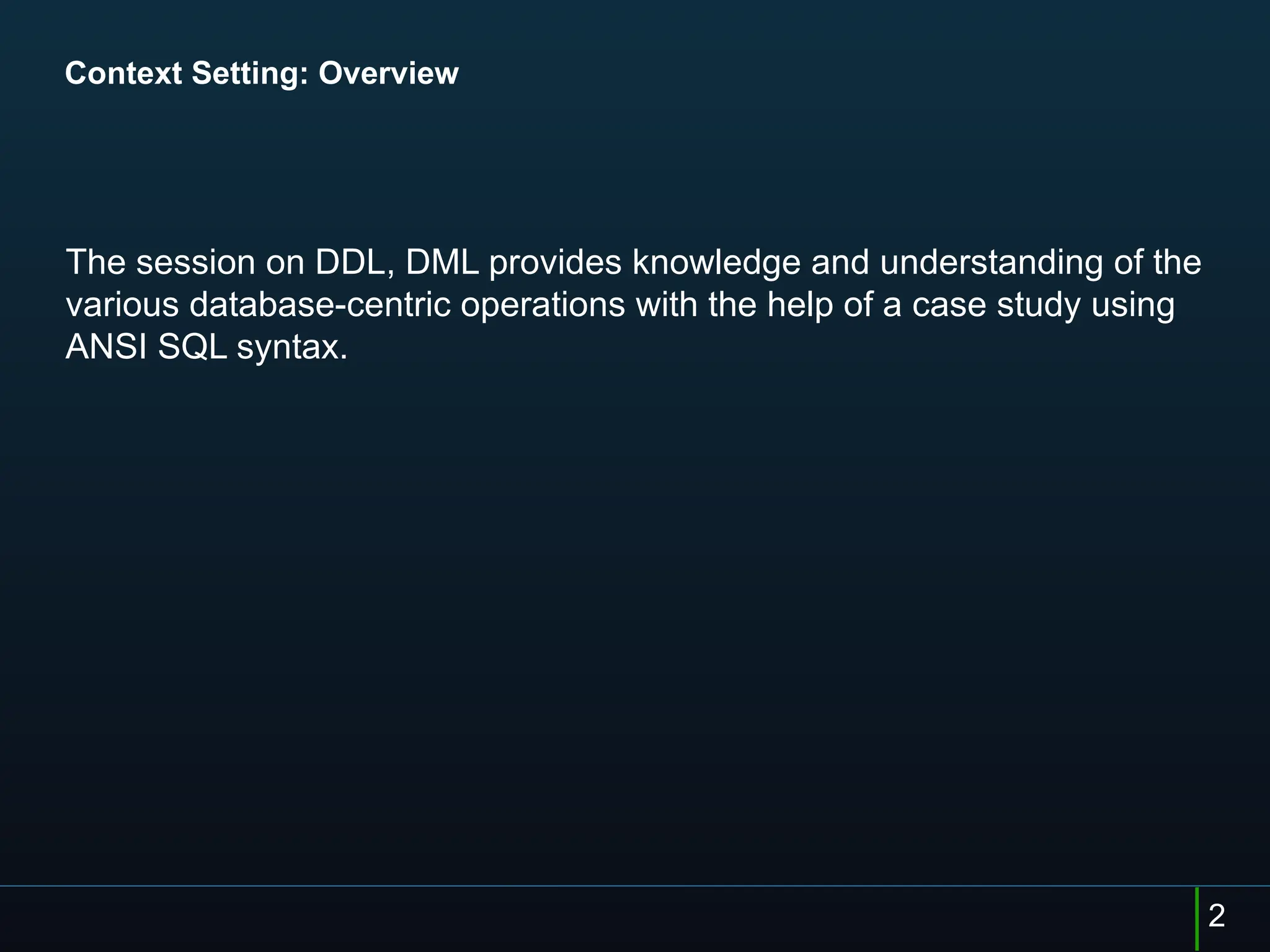Click the green vertical bar beside page number
The image size is (1270, 952).
pos(1197,919)
